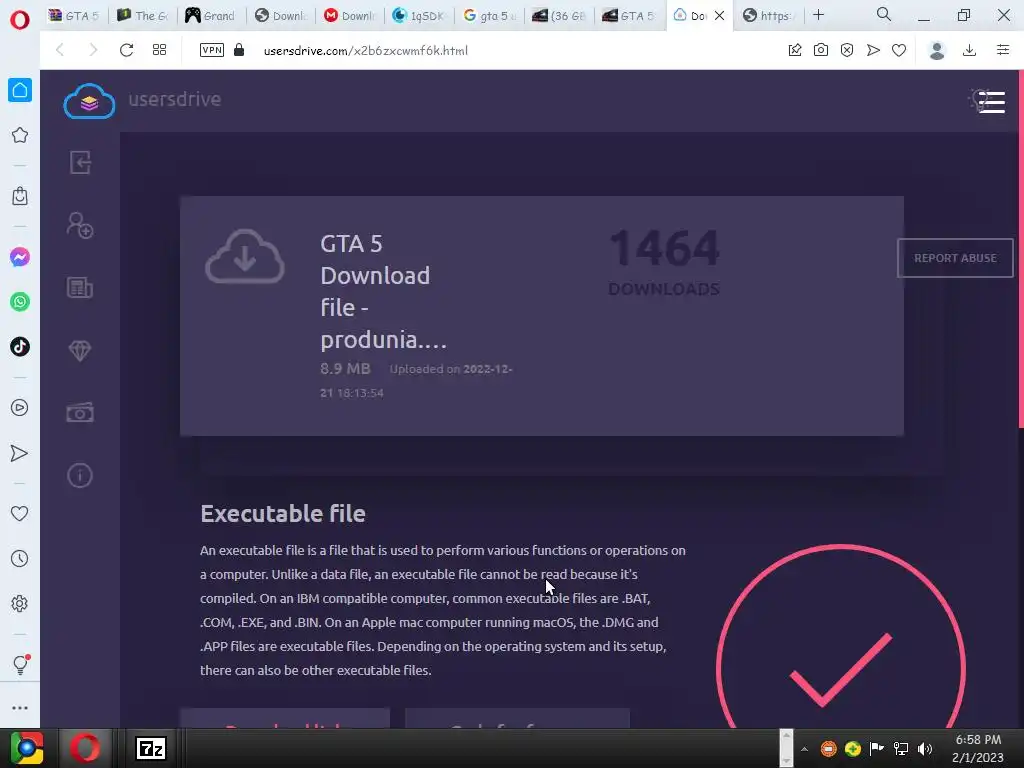Open the Opera main menu logo
Image resolution: width=1024 pixels, height=768 pixels.
click(x=20, y=20)
